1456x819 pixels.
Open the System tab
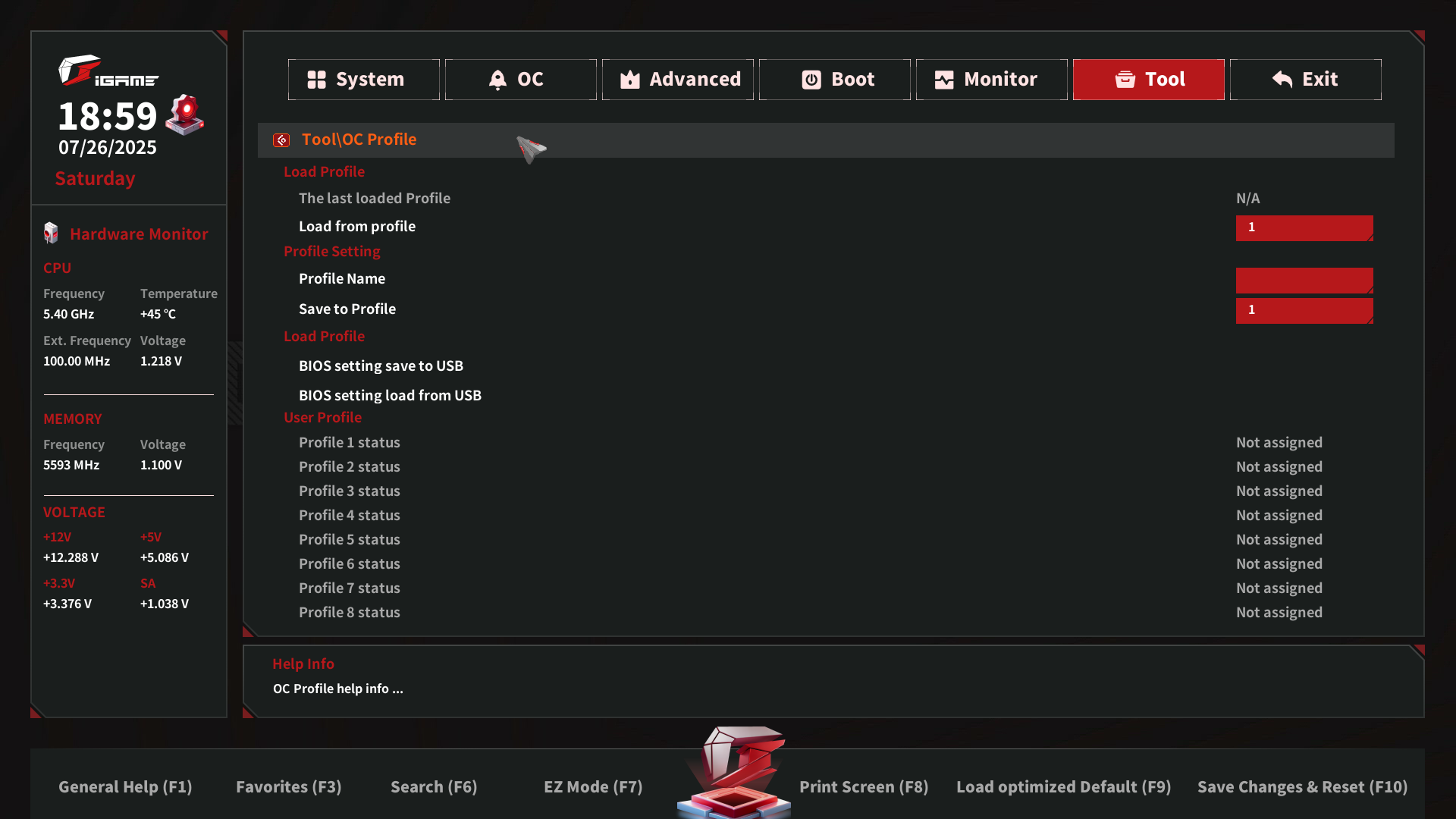(x=363, y=80)
